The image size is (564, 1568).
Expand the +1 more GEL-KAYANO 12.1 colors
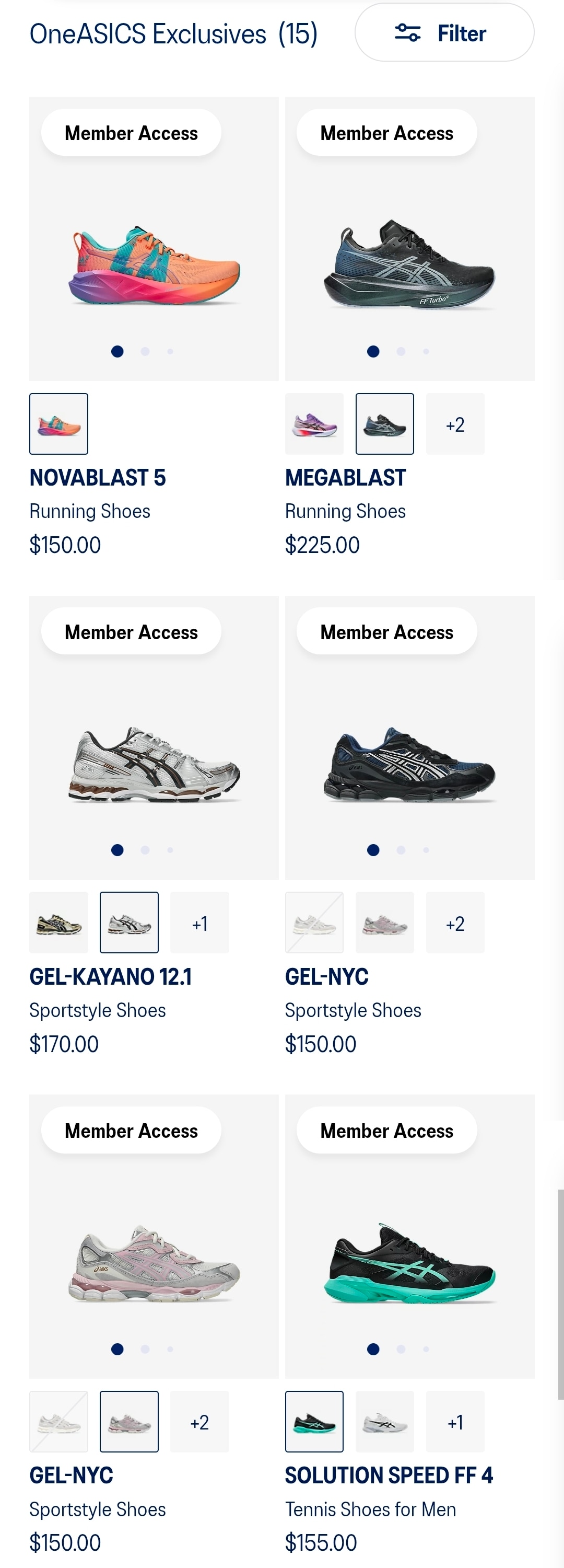pos(199,923)
